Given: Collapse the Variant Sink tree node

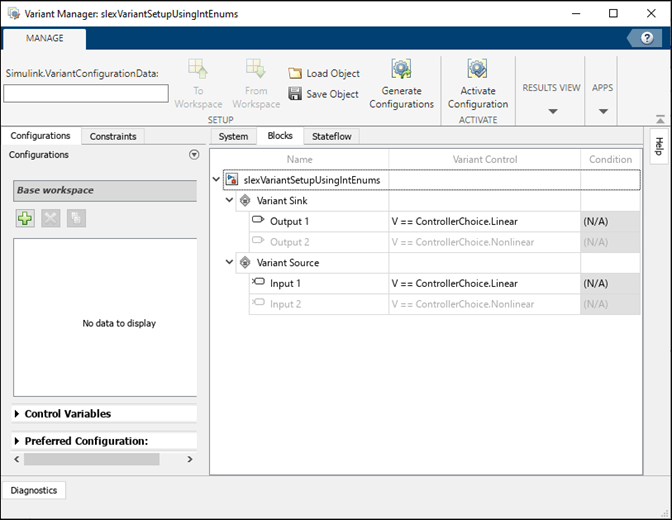Looking at the screenshot, I should pyautogui.click(x=230, y=200).
